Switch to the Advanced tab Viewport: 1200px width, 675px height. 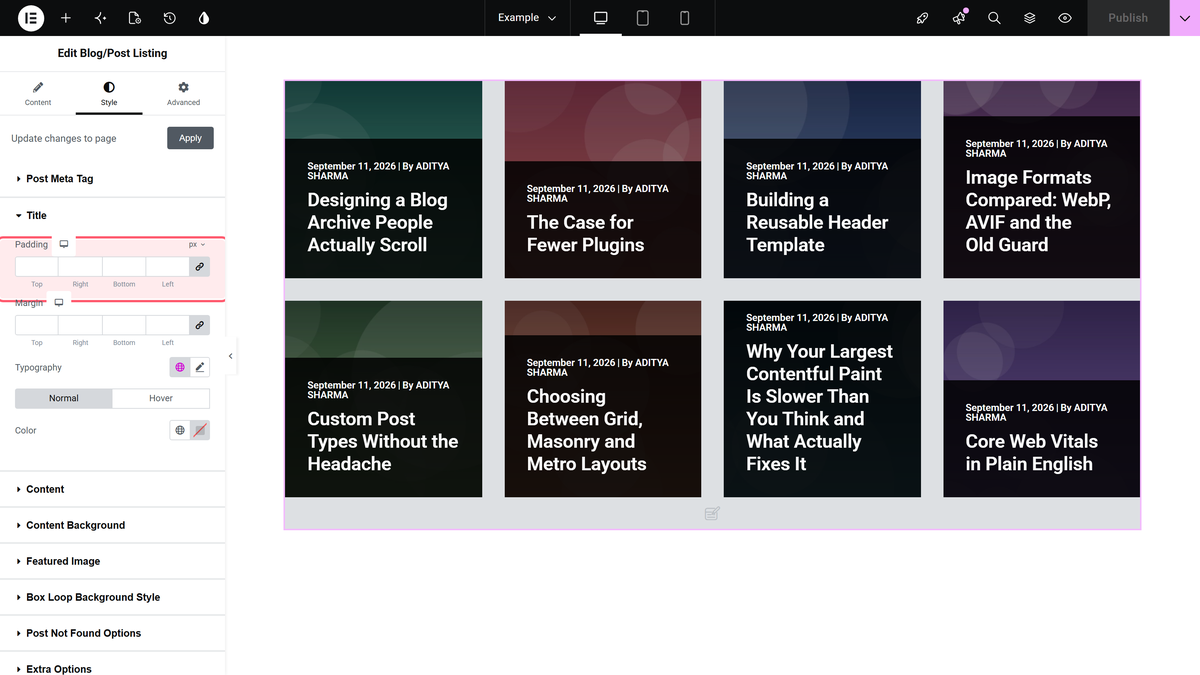point(183,94)
